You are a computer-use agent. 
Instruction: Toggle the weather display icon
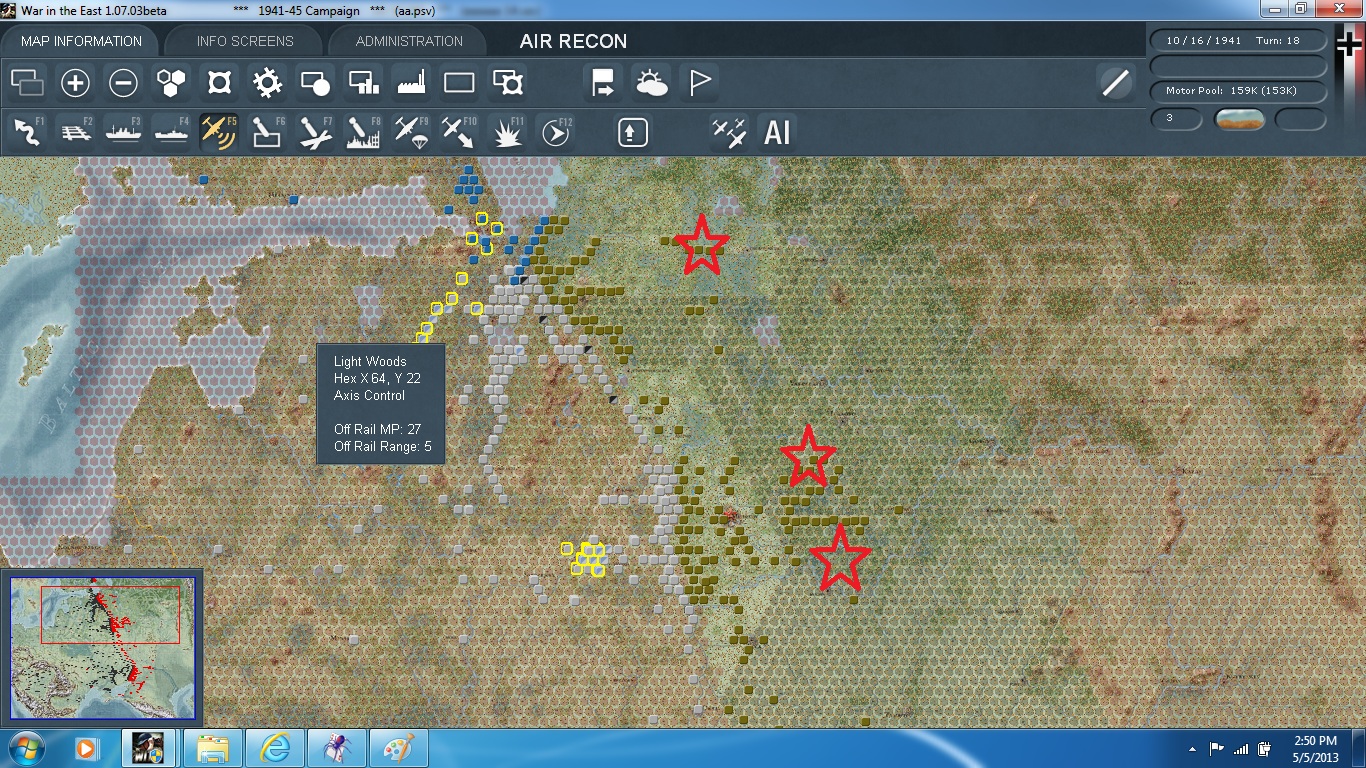[651, 83]
